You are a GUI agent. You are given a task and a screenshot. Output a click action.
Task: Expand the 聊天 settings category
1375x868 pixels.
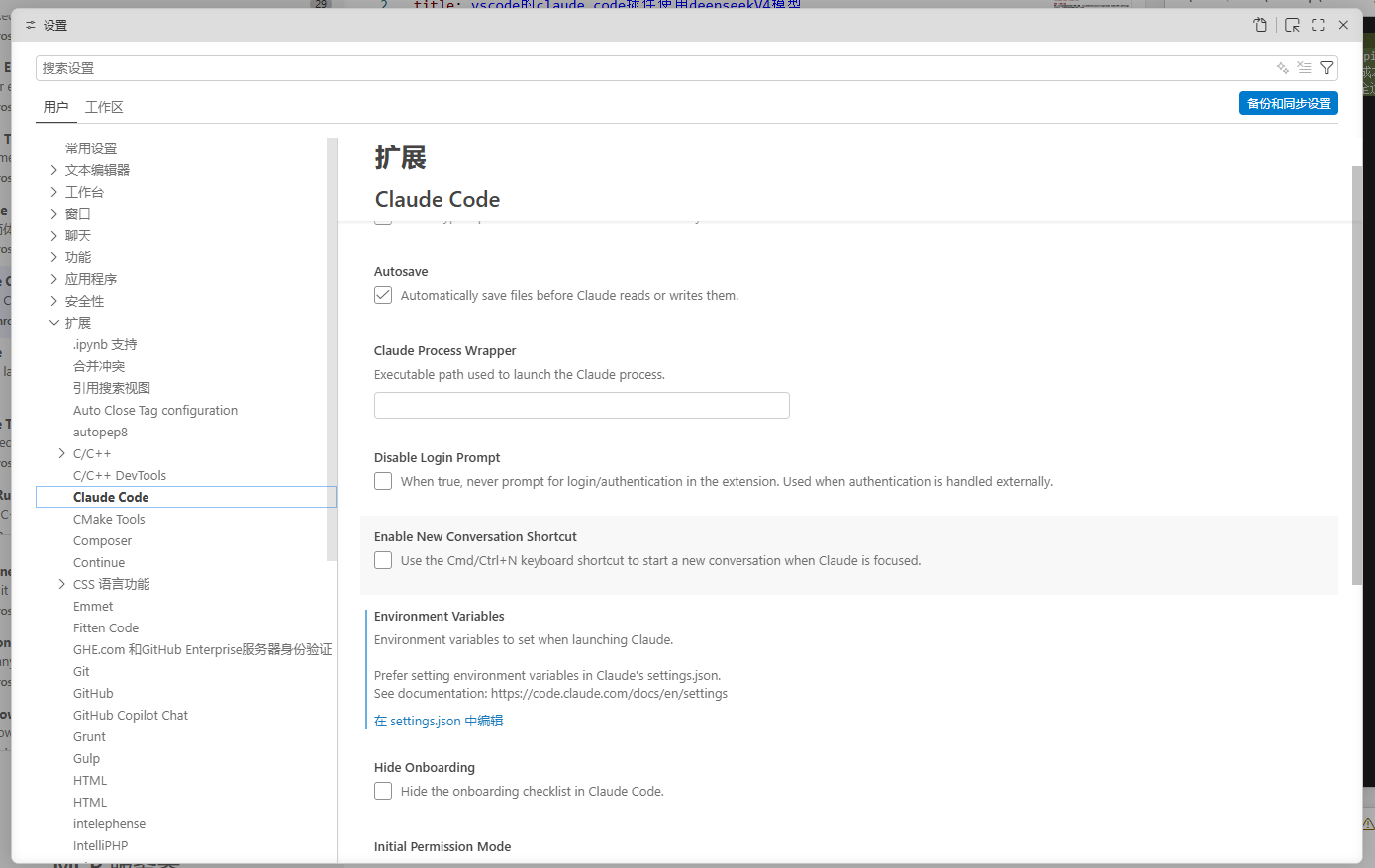click(x=54, y=236)
